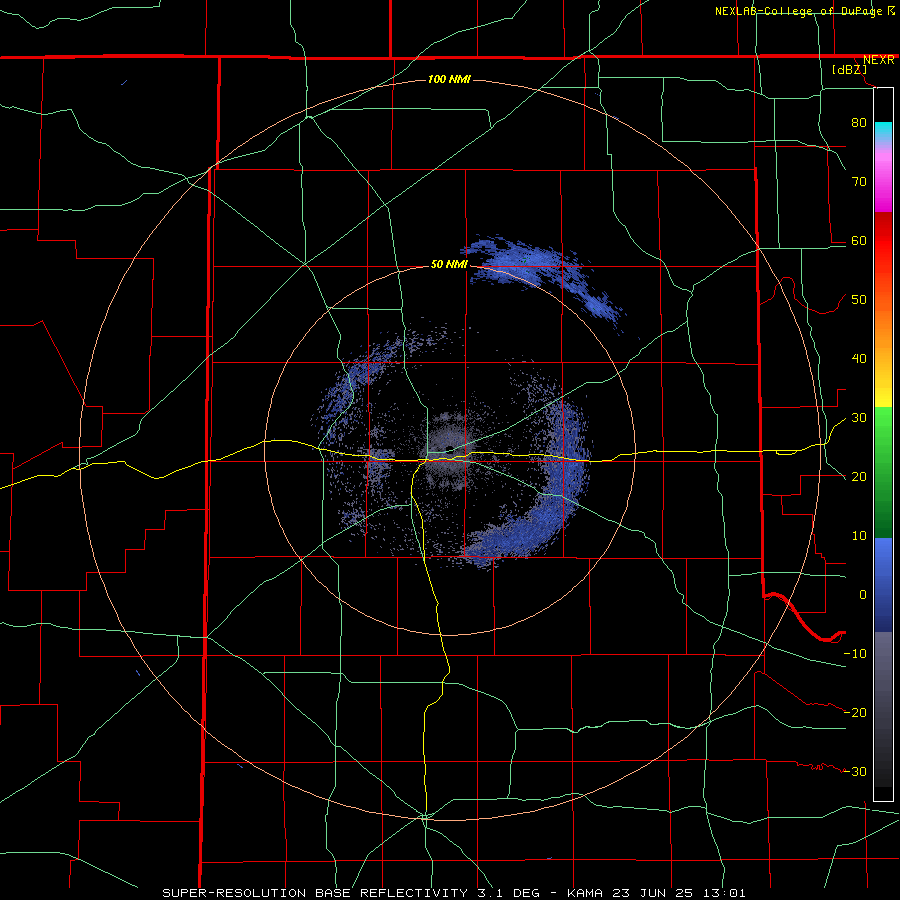Click the NEXR label above the scale
The height and width of the screenshot is (900, 900).
[x=878, y=60]
